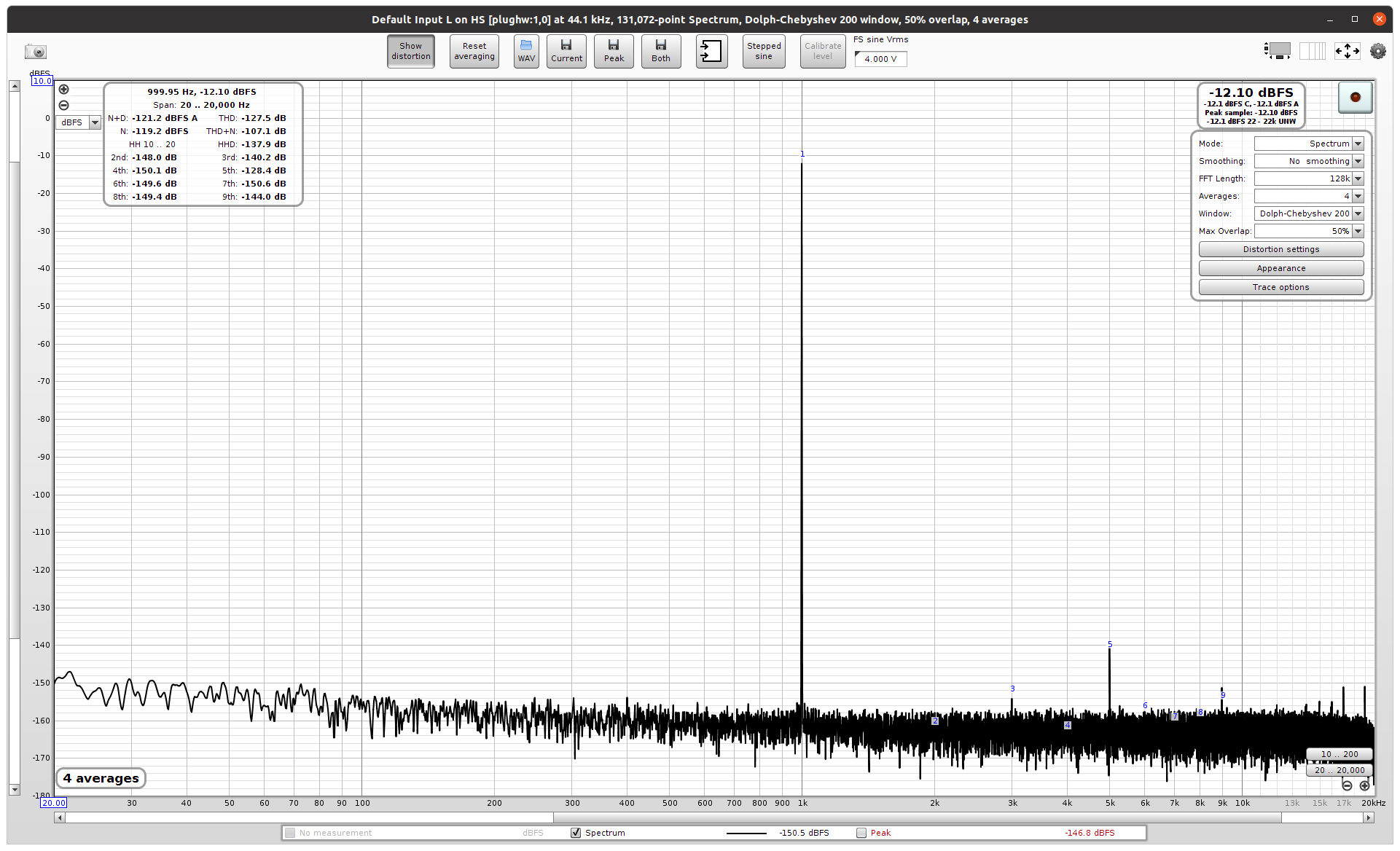
Task: Click the red record button
Action: pos(1355,97)
